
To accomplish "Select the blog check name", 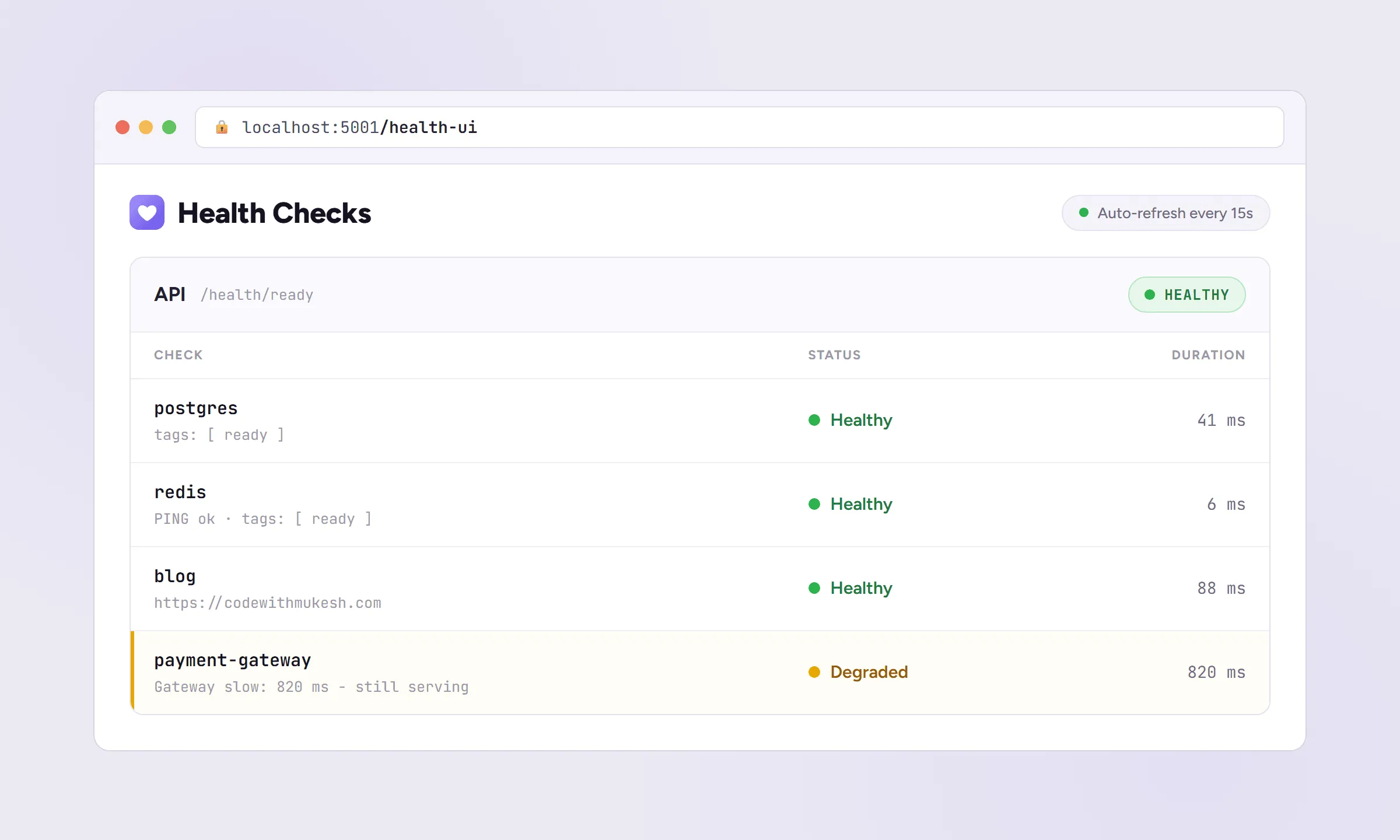I will click(175, 576).
